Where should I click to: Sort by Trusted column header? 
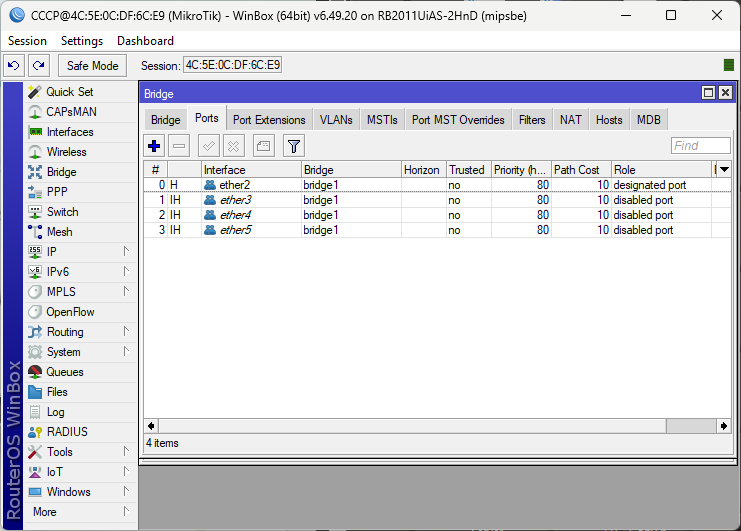point(469,170)
